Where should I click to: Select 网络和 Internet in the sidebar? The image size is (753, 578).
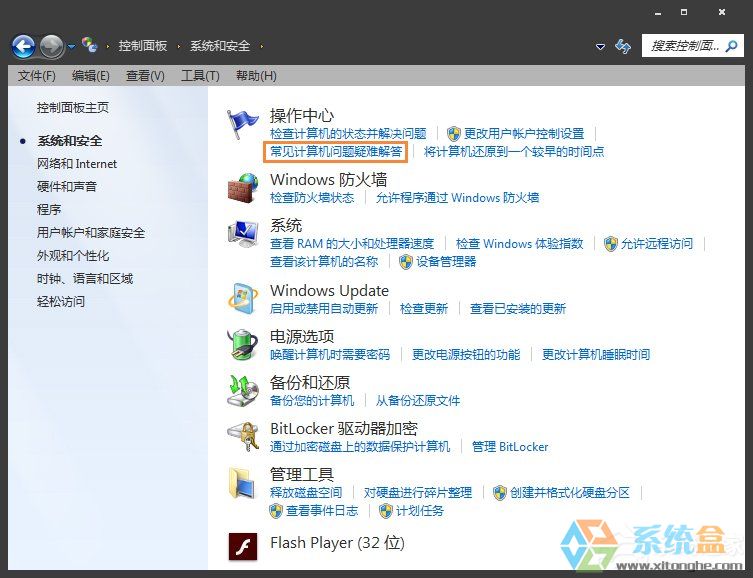coord(77,164)
